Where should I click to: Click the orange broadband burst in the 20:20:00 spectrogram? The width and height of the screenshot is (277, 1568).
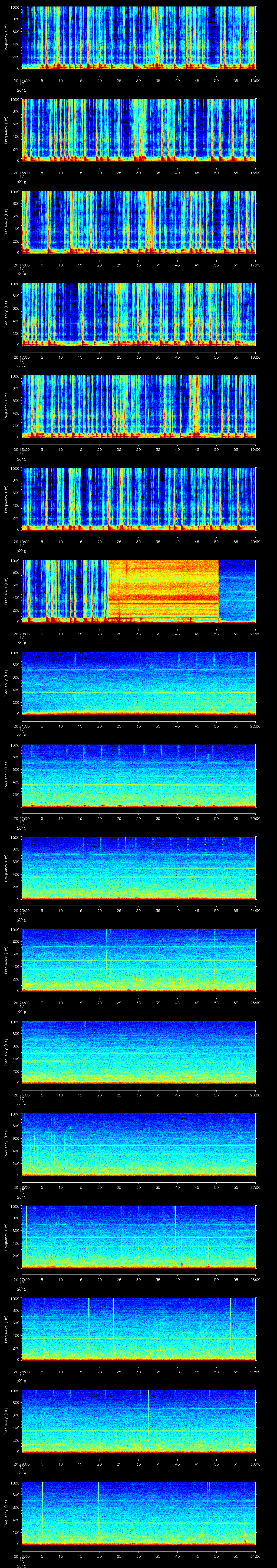(163, 591)
